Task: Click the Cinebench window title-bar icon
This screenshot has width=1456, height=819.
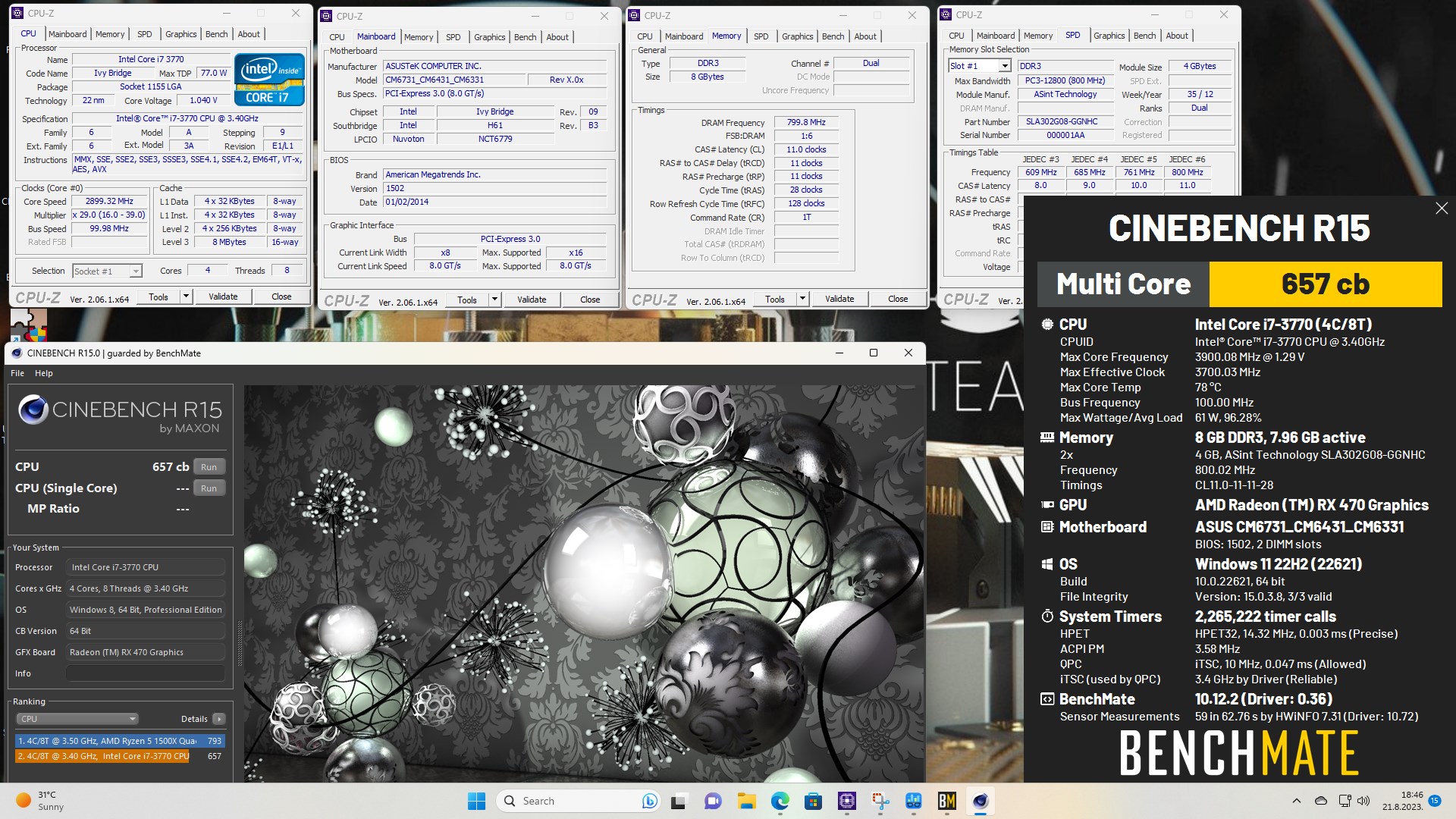Action: [17, 353]
